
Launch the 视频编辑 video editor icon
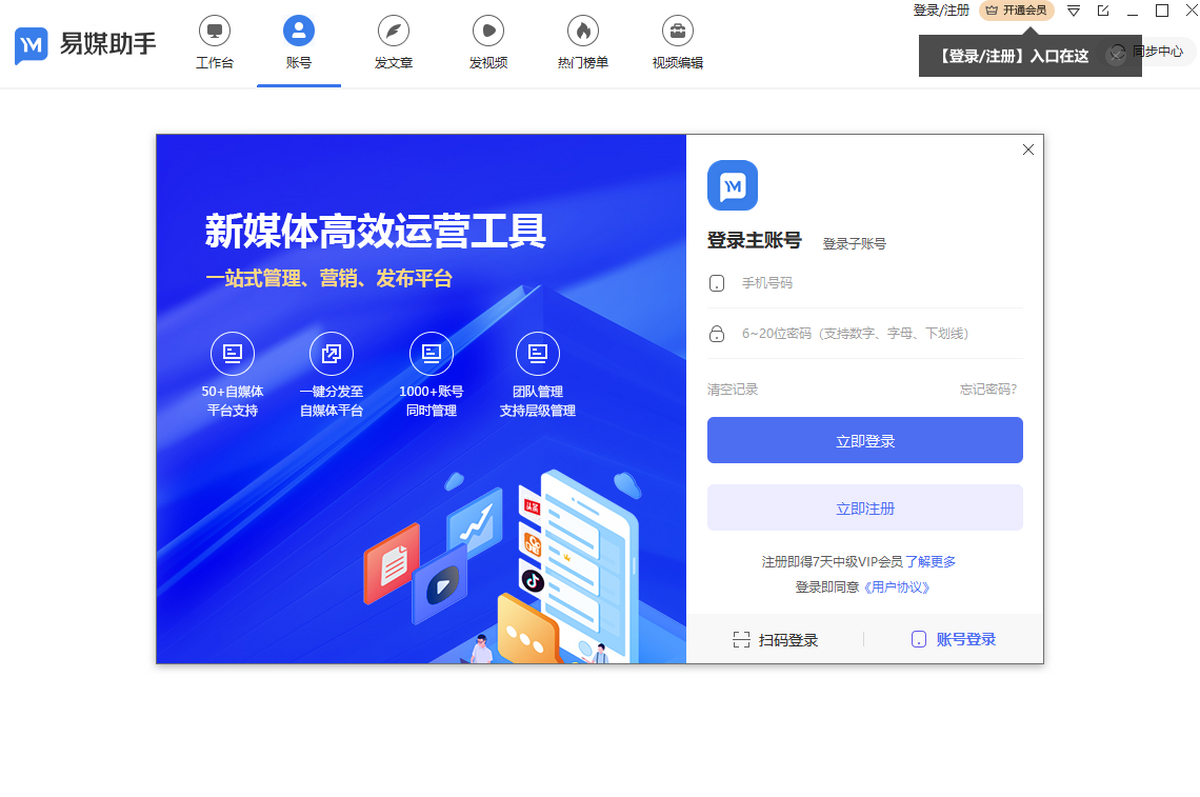tap(677, 42)
